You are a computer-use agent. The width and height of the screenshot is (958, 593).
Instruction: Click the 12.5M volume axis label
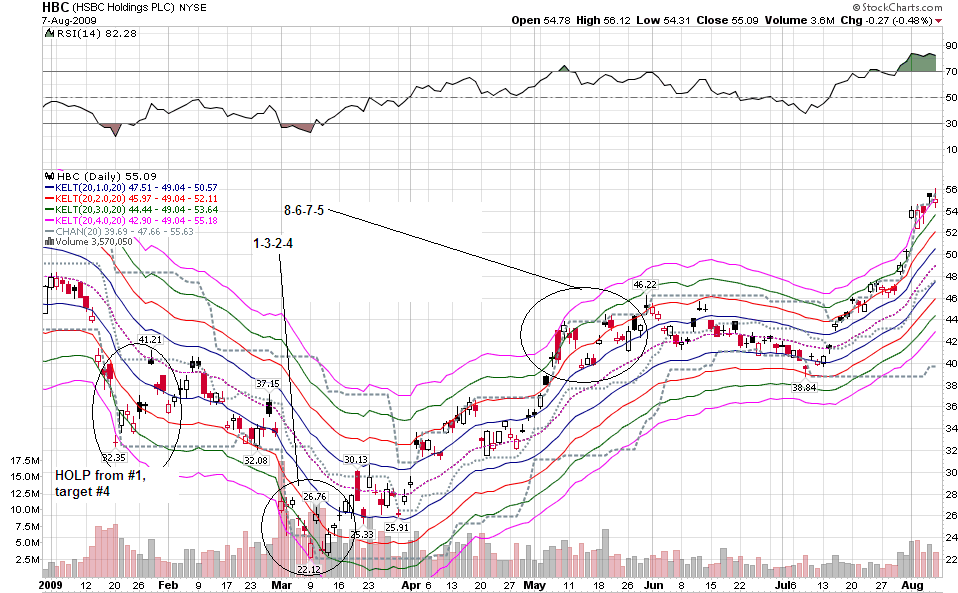click(25, 493)
